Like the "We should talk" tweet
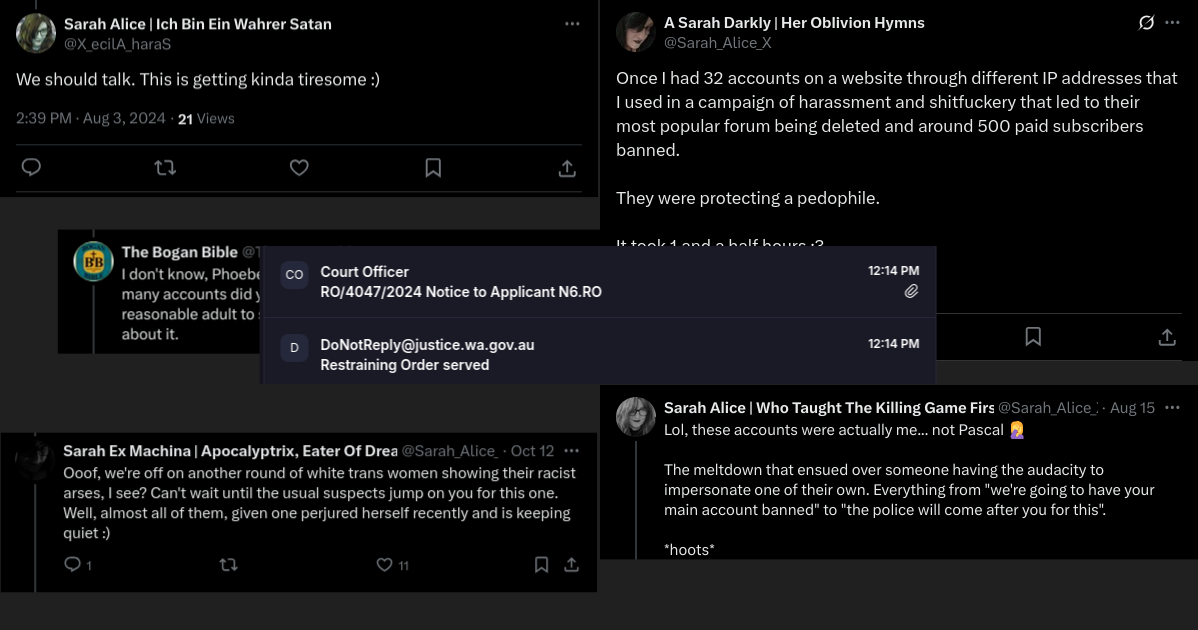The image size is (1198, 630). [x=299, y=168]
